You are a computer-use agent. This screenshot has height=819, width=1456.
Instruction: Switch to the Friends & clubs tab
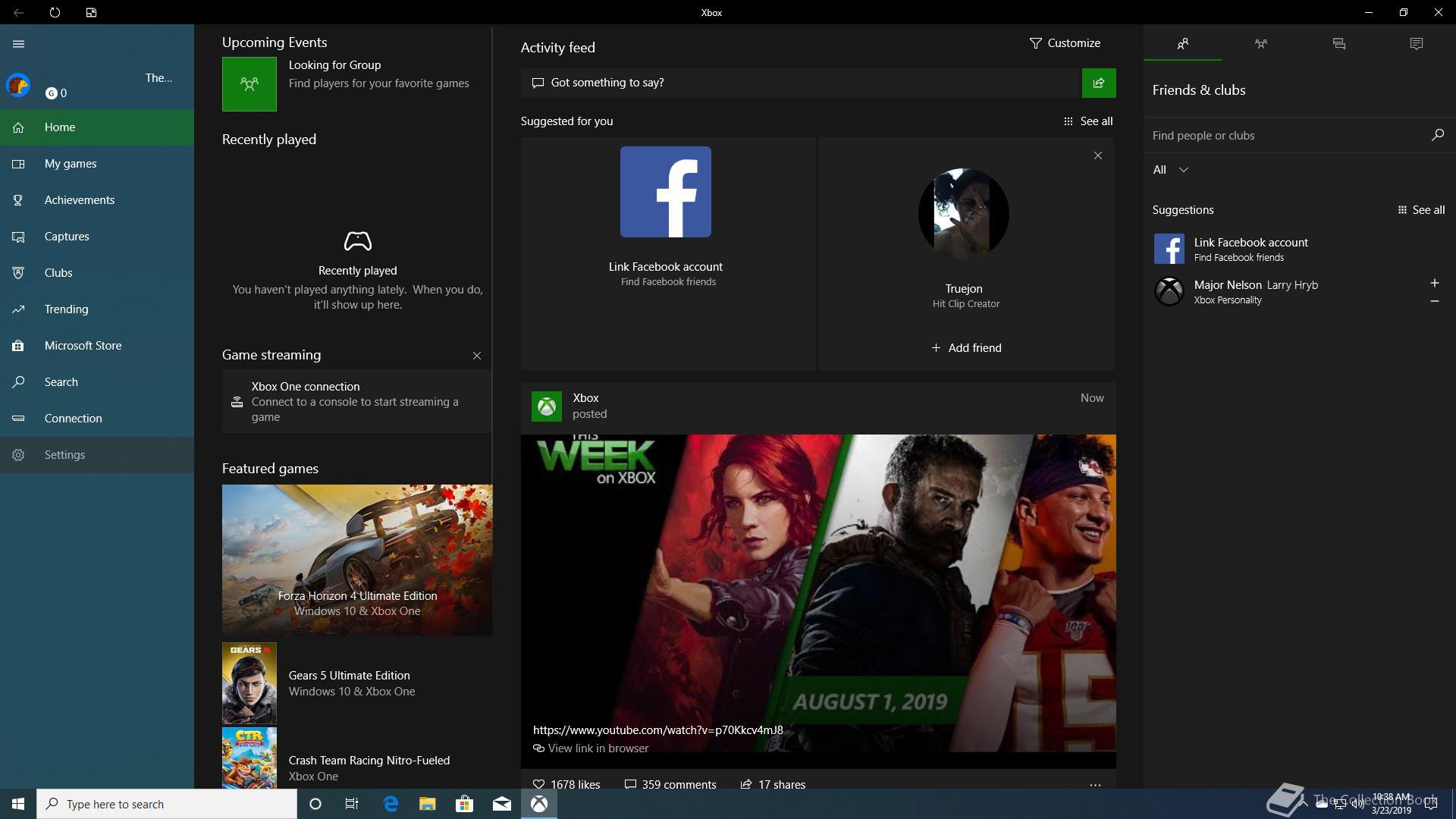pos(1182,44)
